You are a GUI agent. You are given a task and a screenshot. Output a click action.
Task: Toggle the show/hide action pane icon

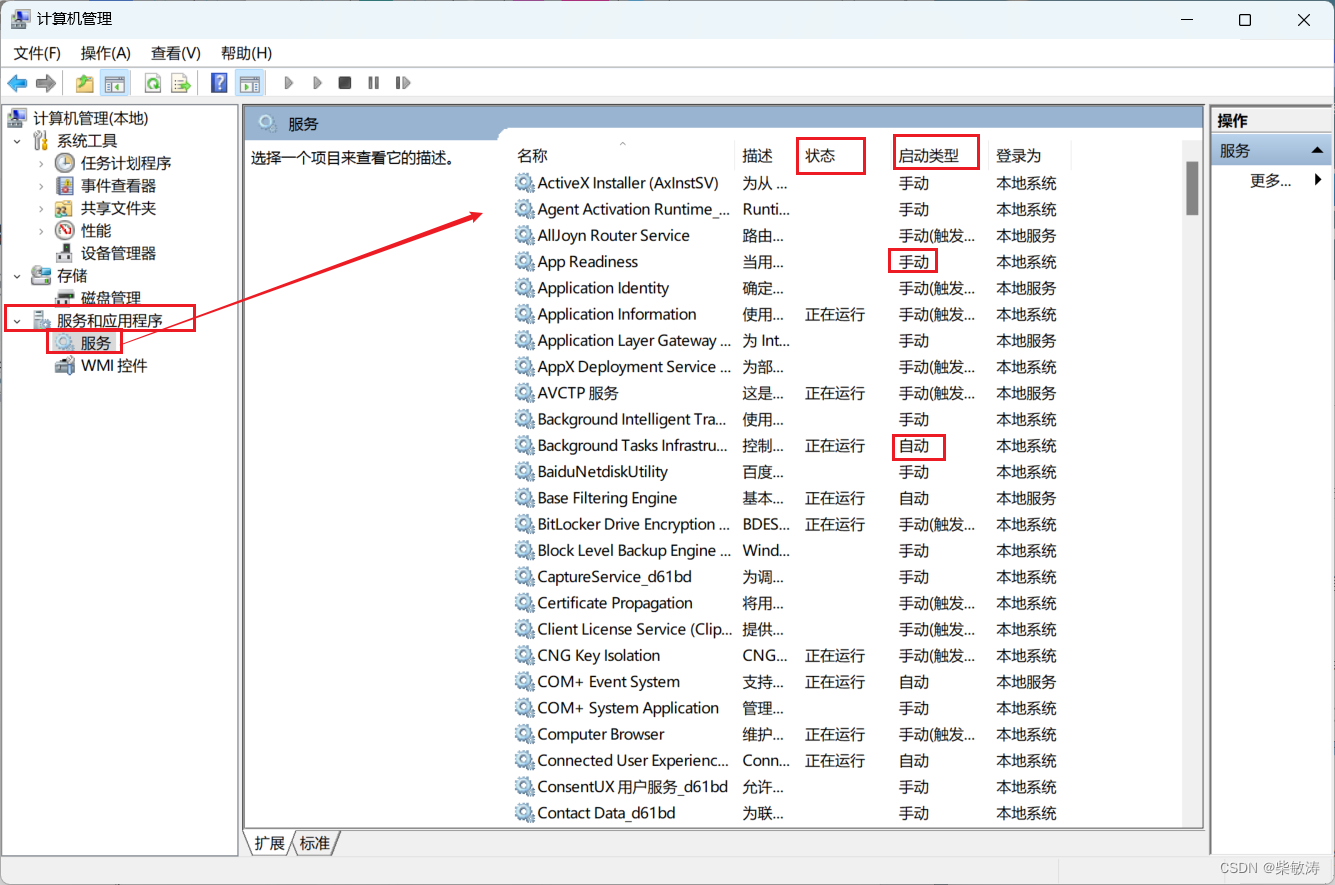coord(249,82)
